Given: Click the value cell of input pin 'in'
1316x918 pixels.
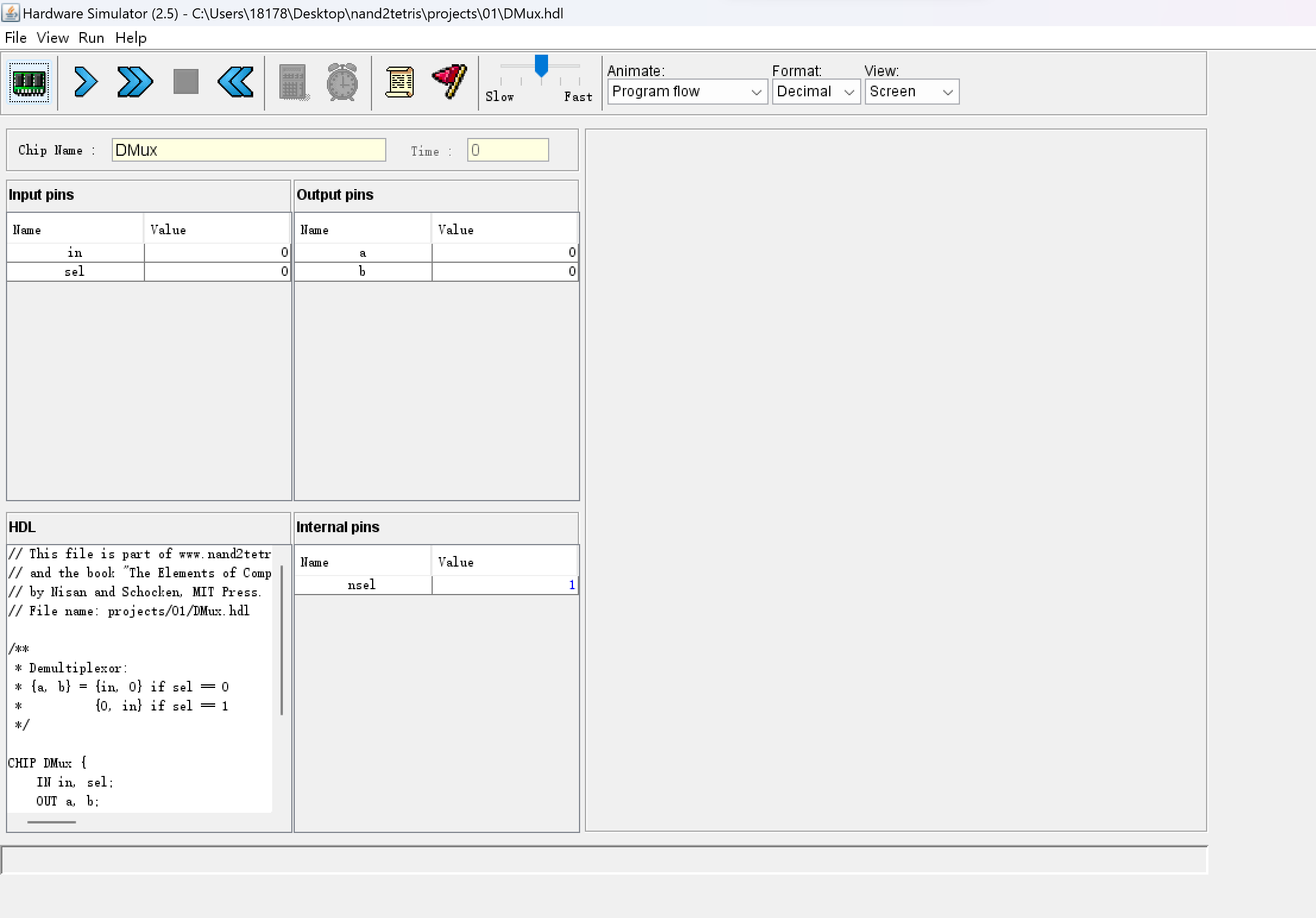Looking at the screenshot, I should point(217,253).
